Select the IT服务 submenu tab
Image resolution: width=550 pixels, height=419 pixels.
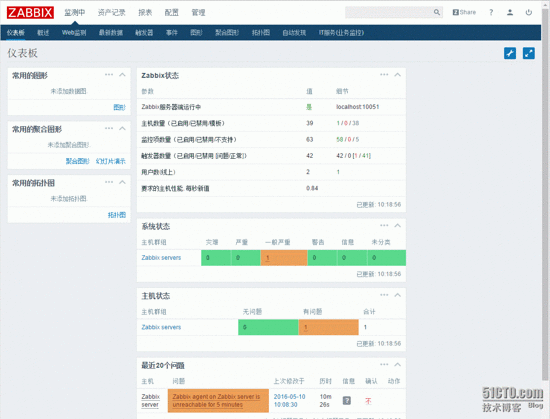pyautogui.click(x=341, y=33)
